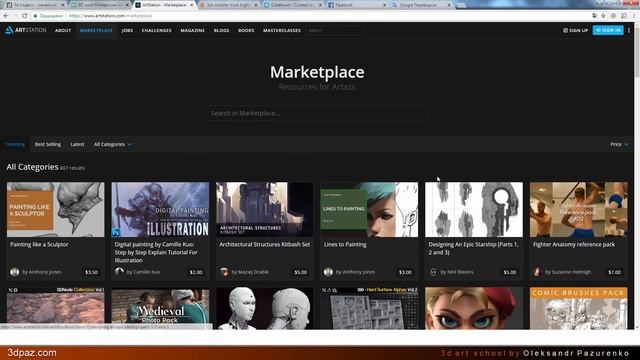Open Painting like a Sculptor thumbnail
The width and height of the screenshot is (640, 360).
coord(56,209)
